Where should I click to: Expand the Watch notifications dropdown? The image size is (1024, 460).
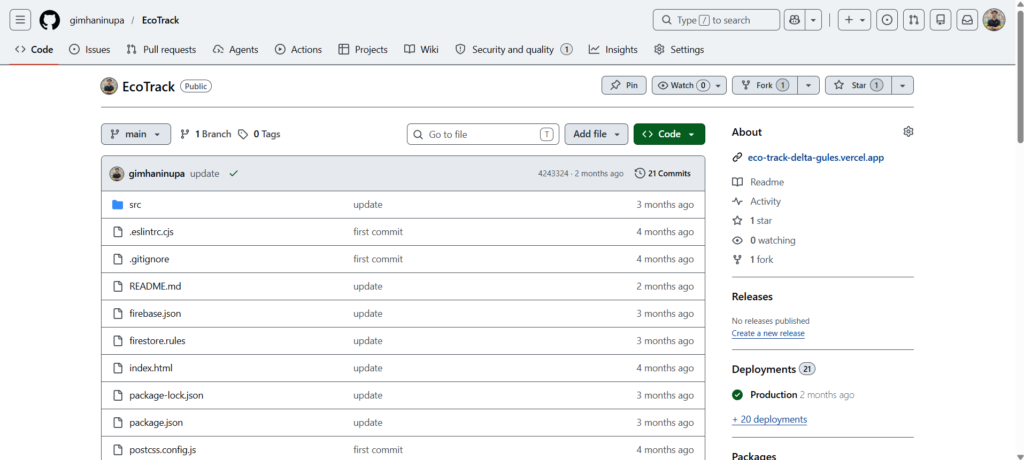pos(689,86)
